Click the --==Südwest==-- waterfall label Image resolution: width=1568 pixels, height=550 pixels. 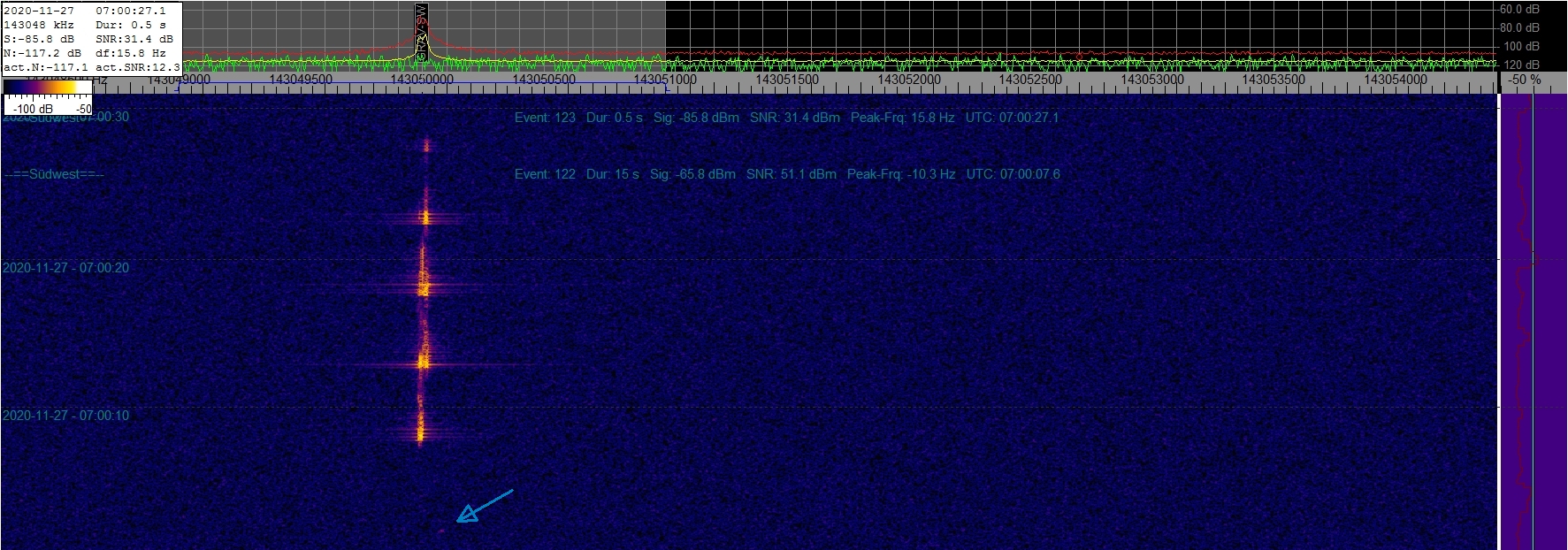54,174
